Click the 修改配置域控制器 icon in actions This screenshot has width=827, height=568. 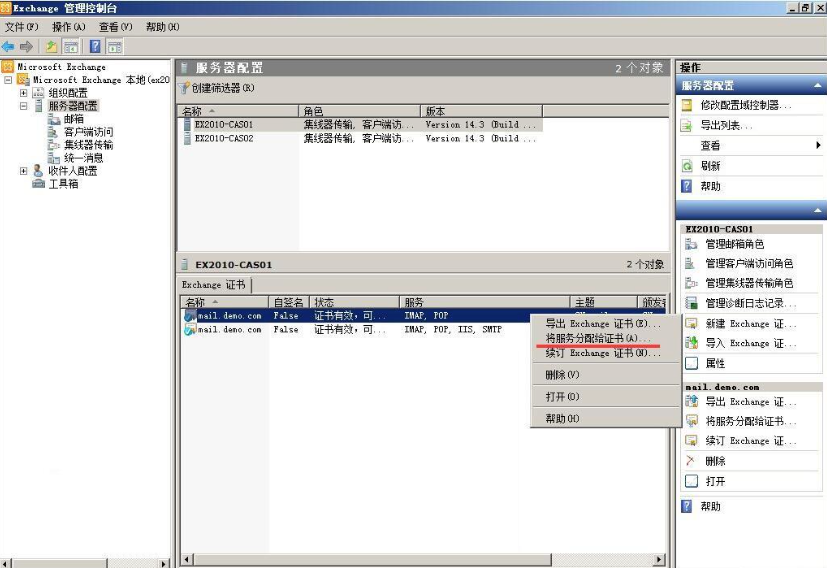(x=686, y=105)
